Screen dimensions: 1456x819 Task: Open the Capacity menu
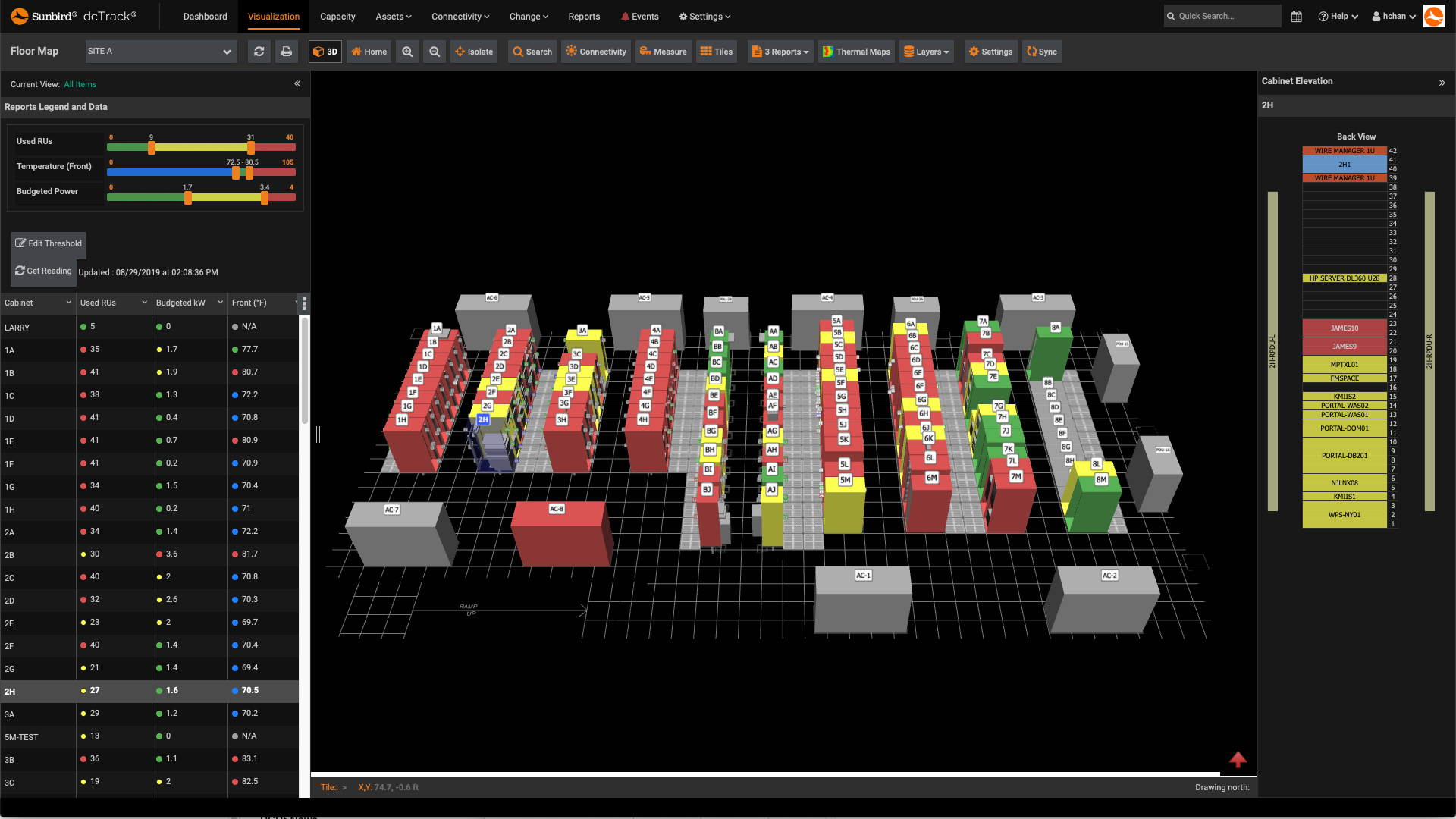click(x=337, y=17)
